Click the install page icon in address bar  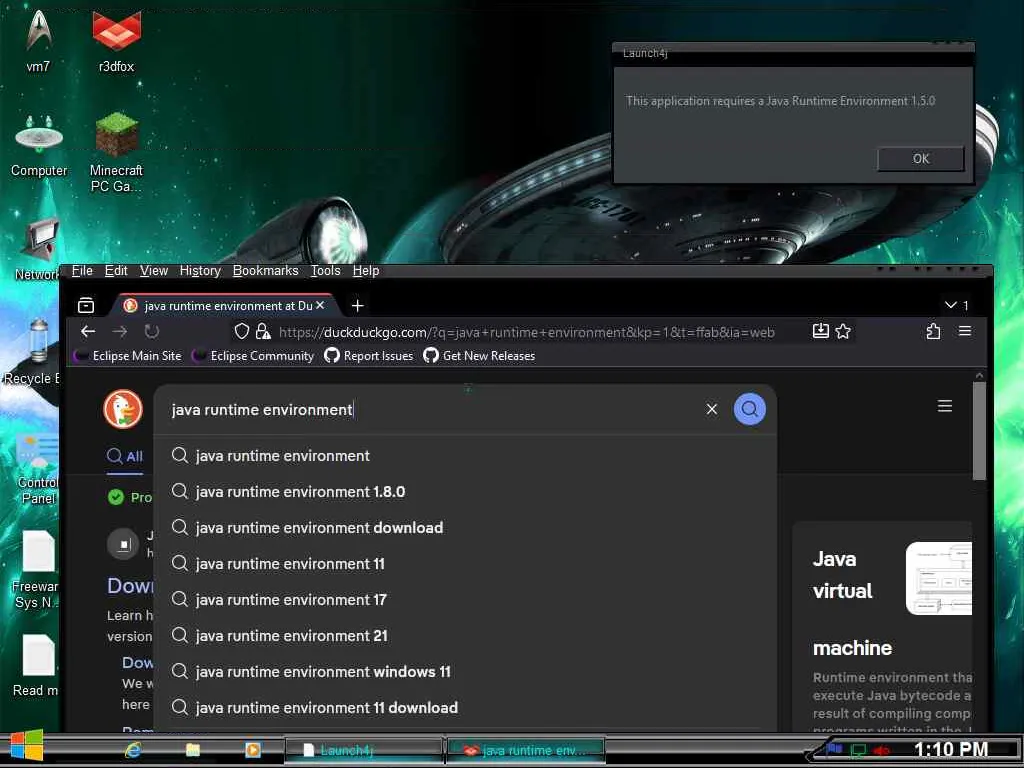(820, 331)
